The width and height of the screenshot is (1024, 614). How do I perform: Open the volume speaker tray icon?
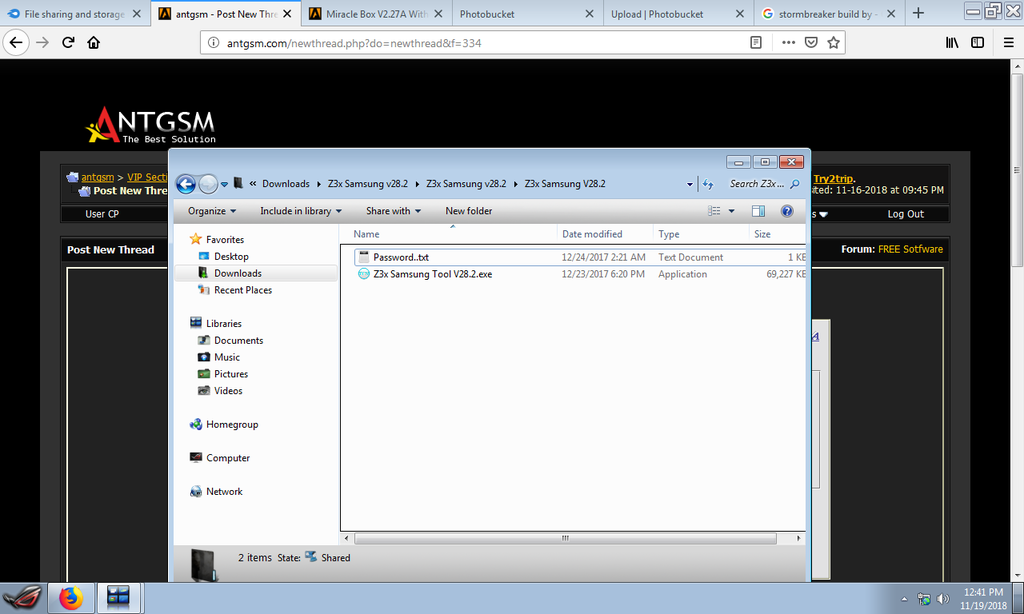click(943, 598)
